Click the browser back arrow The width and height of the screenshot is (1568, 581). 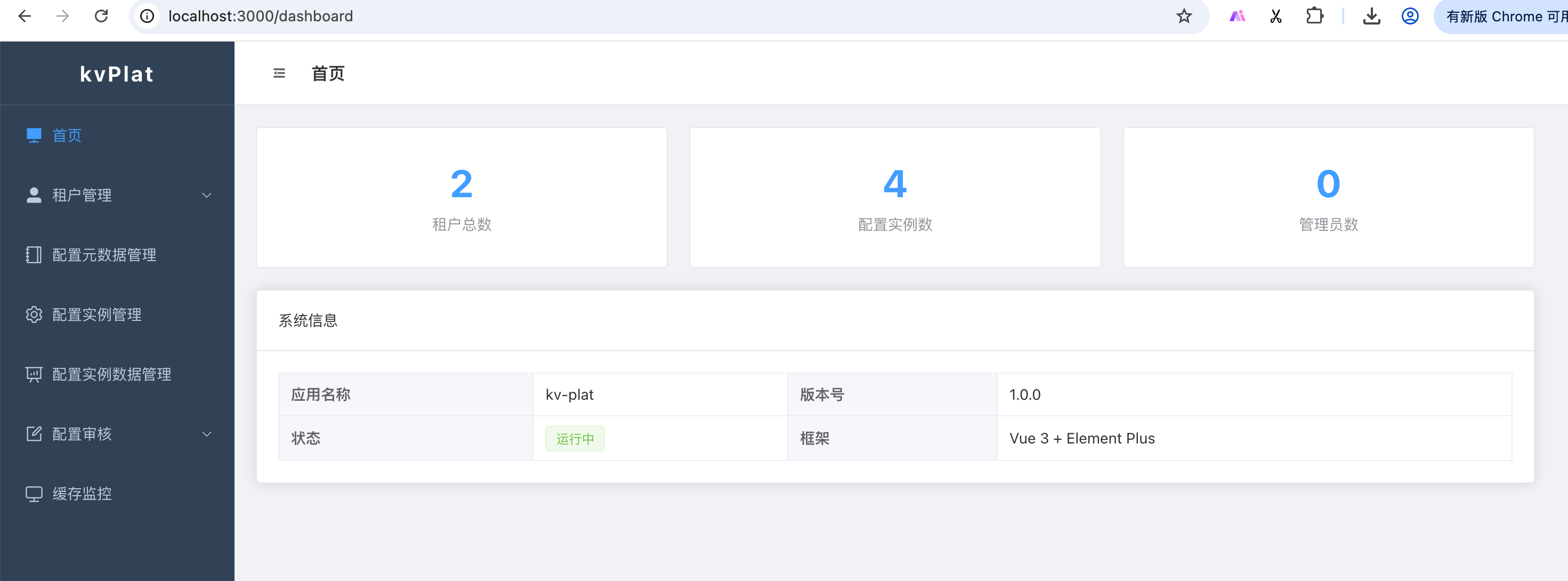click(x=25, y=17)
